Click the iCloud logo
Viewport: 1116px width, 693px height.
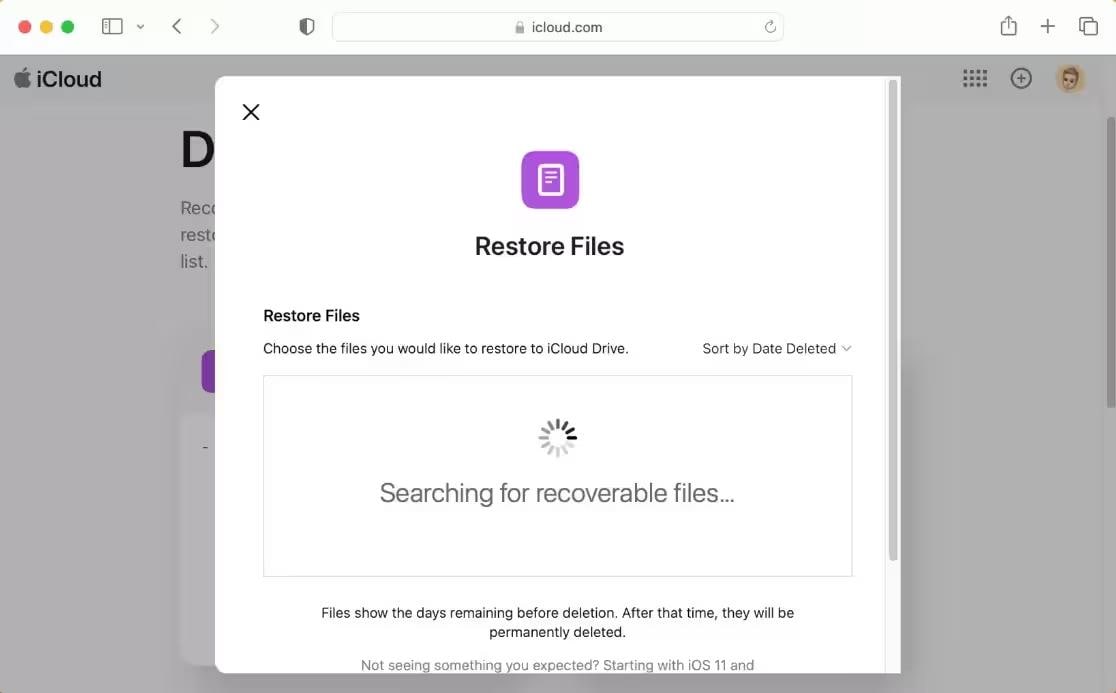coord(58,79)
